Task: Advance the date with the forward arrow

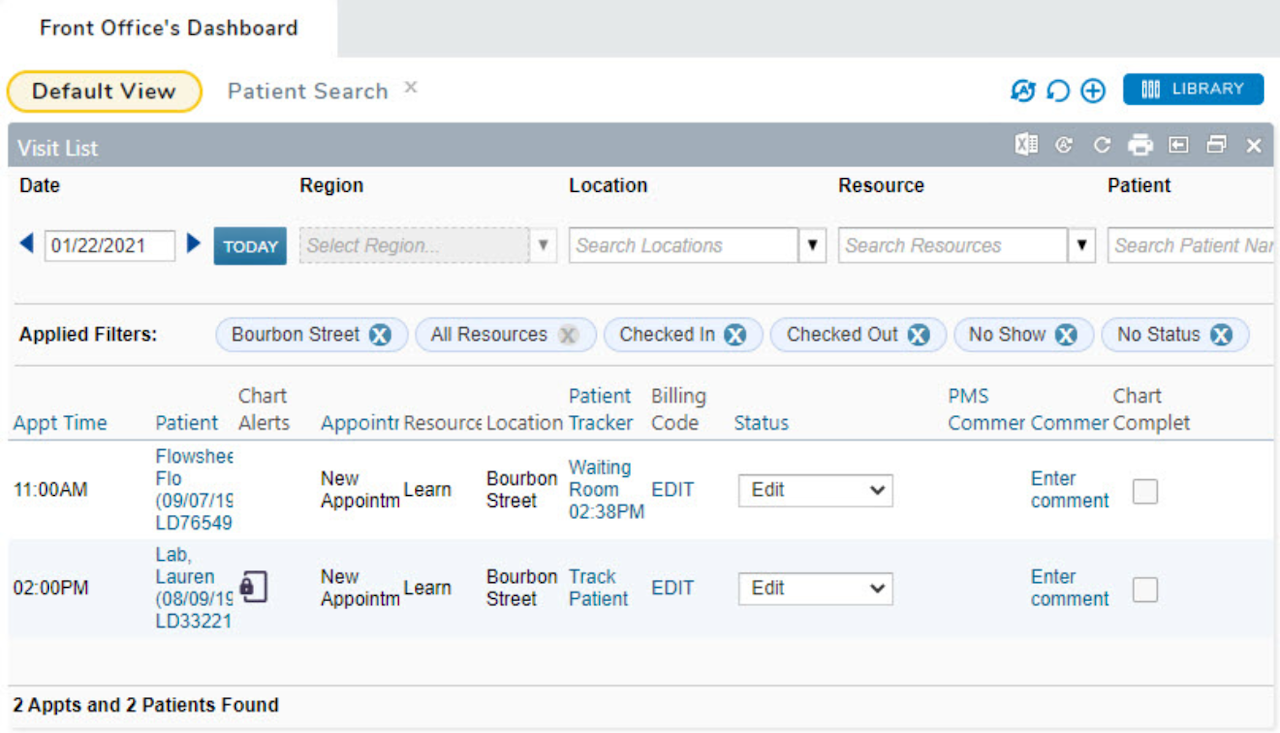Action: click(193, 245)
